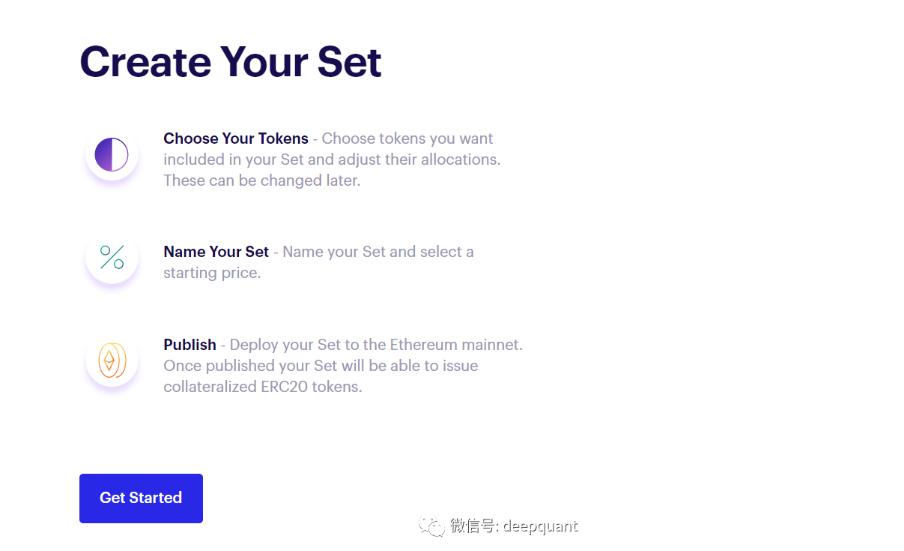
Task: Click the "These can be changed later." sentence
Action: (261, 181)
